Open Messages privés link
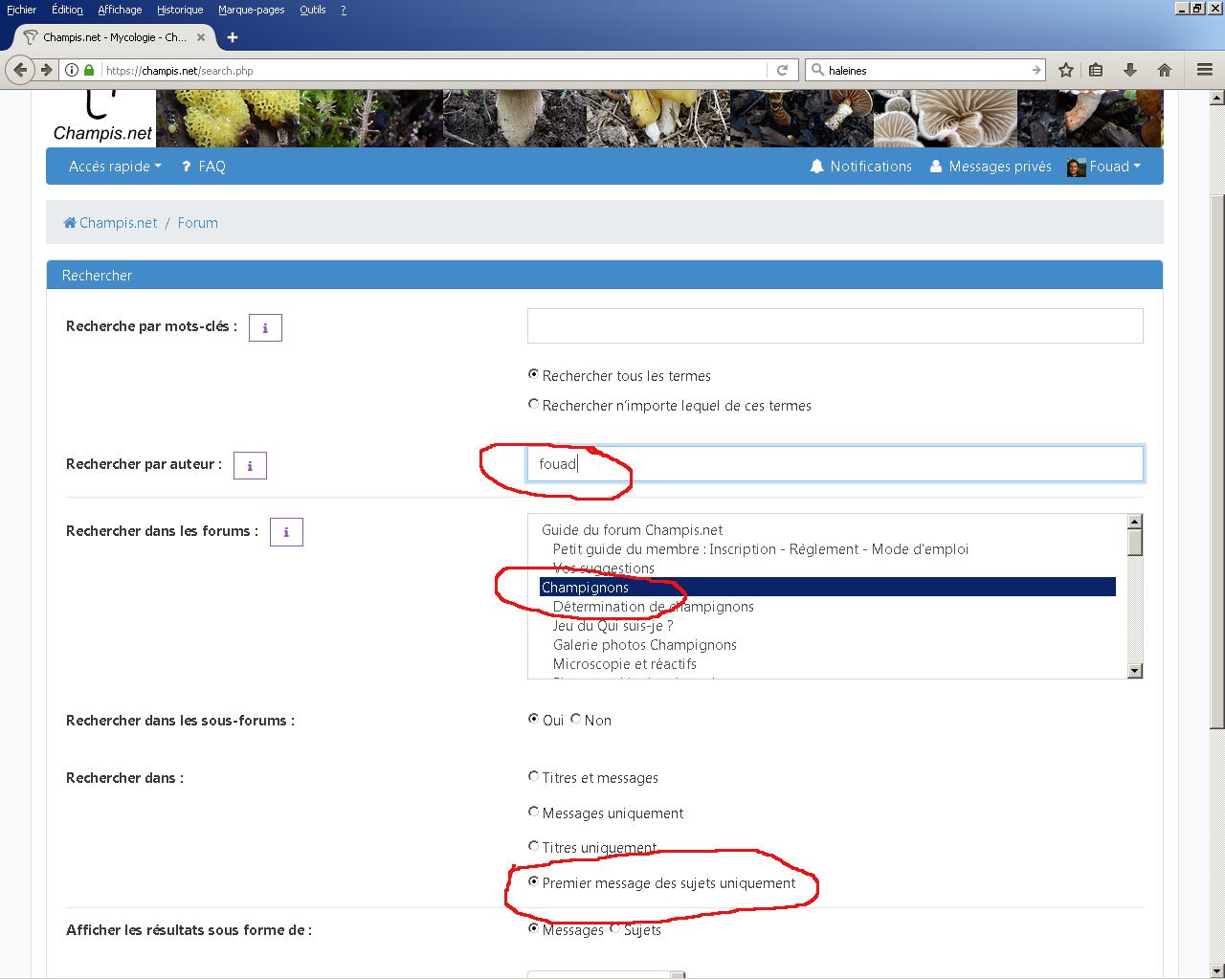Screen dimensions: 1225x980 click(991, 167)
